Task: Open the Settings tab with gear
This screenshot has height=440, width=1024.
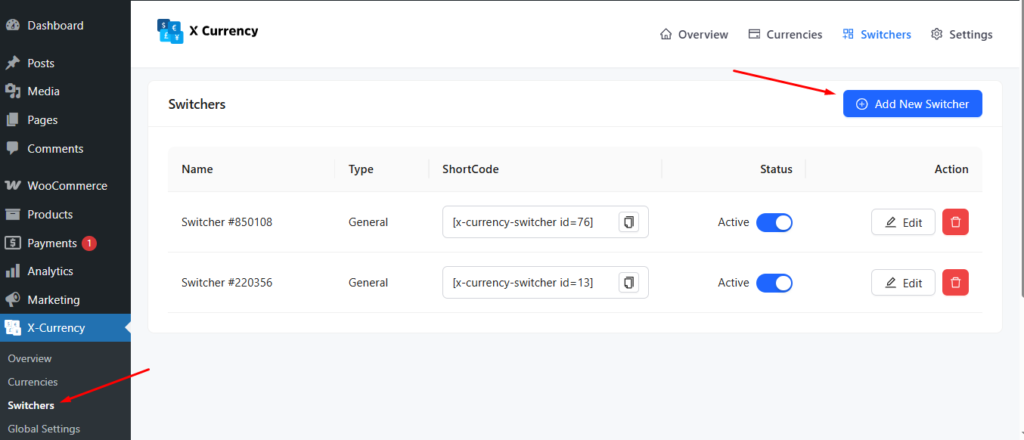Action: coord(961,34)
